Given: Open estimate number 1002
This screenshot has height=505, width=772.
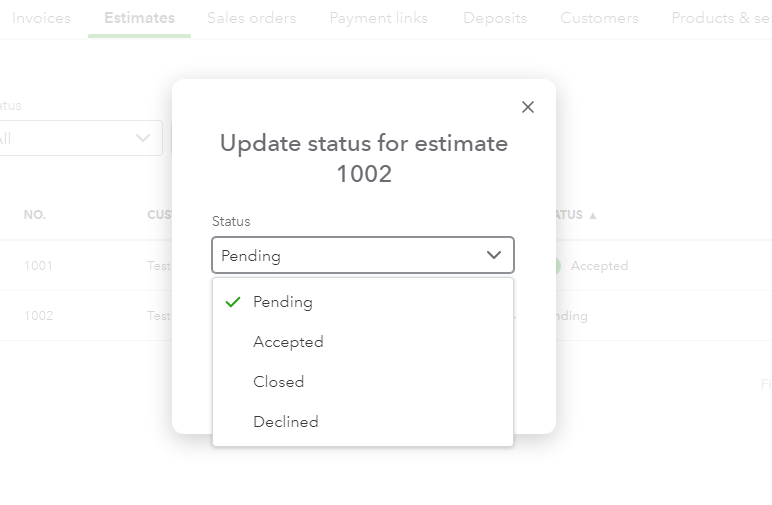Looking at the screenshot, I should coord(39,316).
